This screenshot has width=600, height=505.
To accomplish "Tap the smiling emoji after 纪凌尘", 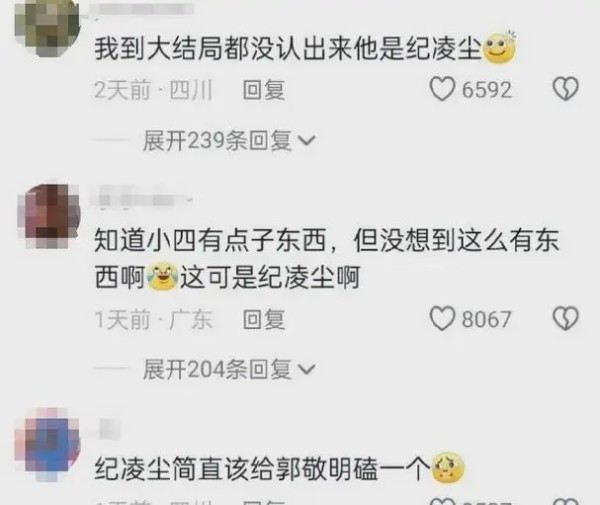I will coord(500,48).
